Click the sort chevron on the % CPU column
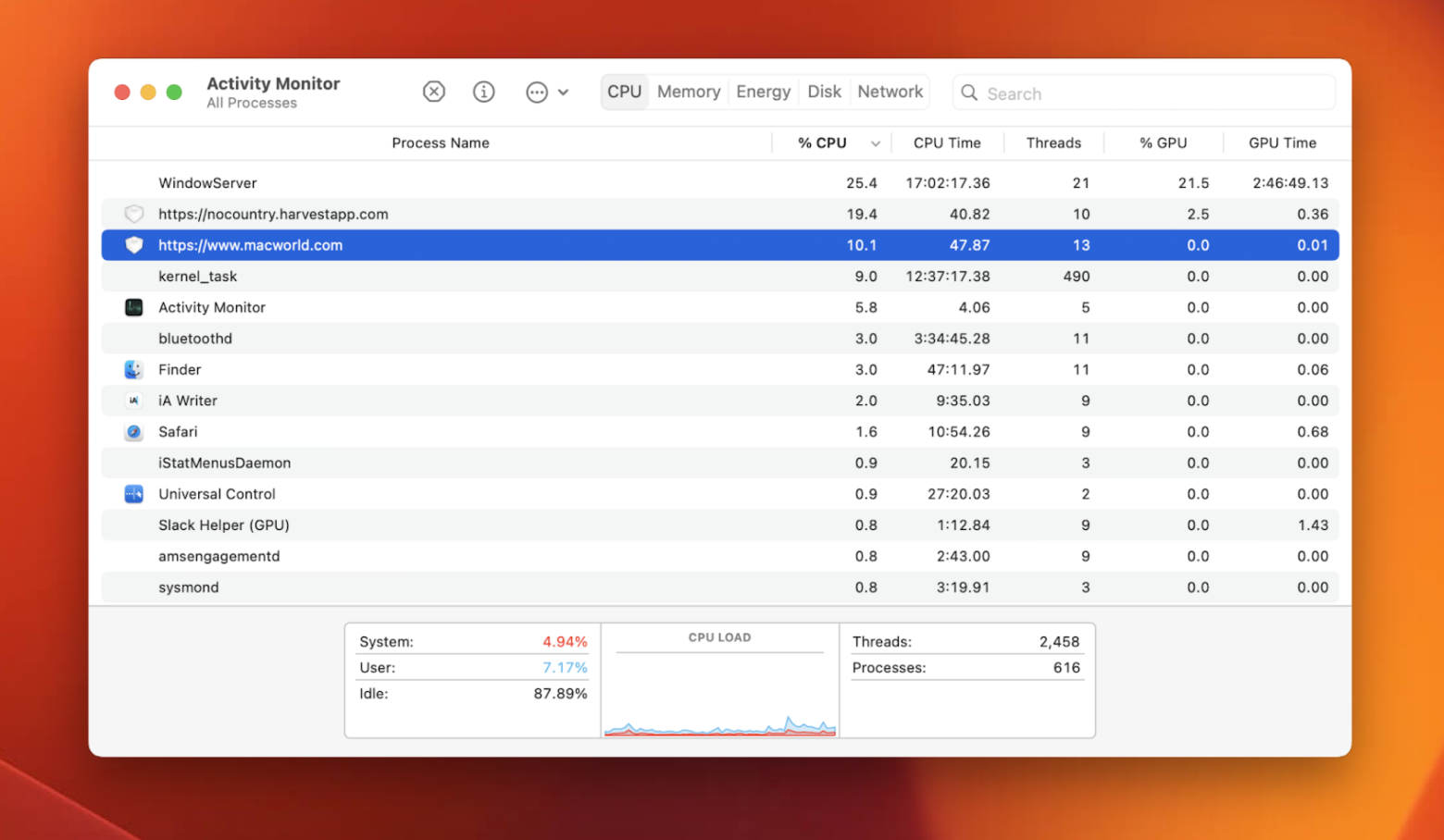 (875, 143)
